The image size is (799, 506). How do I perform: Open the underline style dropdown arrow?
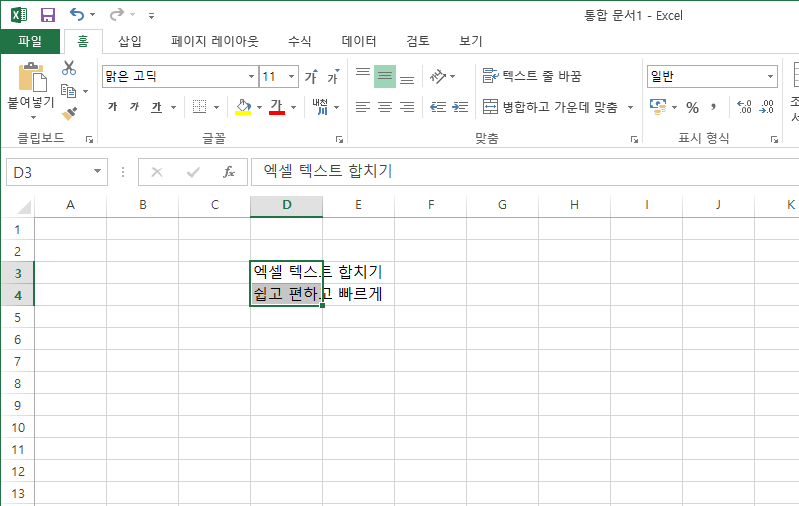(173, 107)
